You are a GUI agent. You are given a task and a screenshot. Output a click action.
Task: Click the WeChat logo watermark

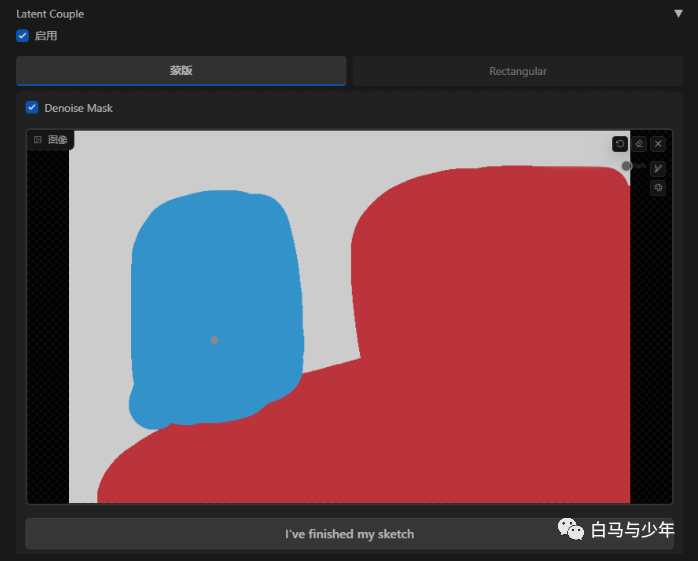pyautogui.click(x=571, y=529)
